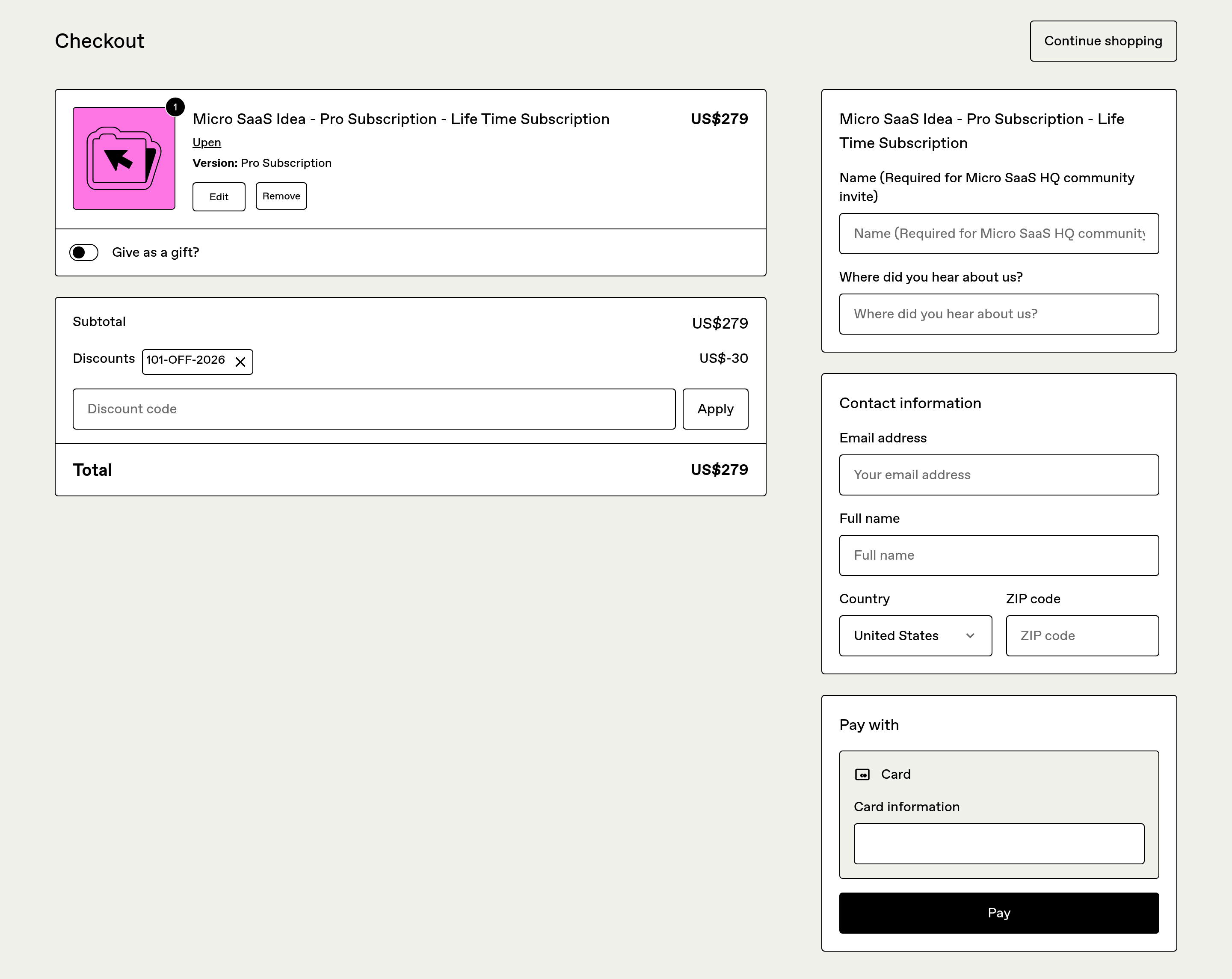The image size is (1232, 979).
Task: Open the Upen seller link
Action: (206, 142)
